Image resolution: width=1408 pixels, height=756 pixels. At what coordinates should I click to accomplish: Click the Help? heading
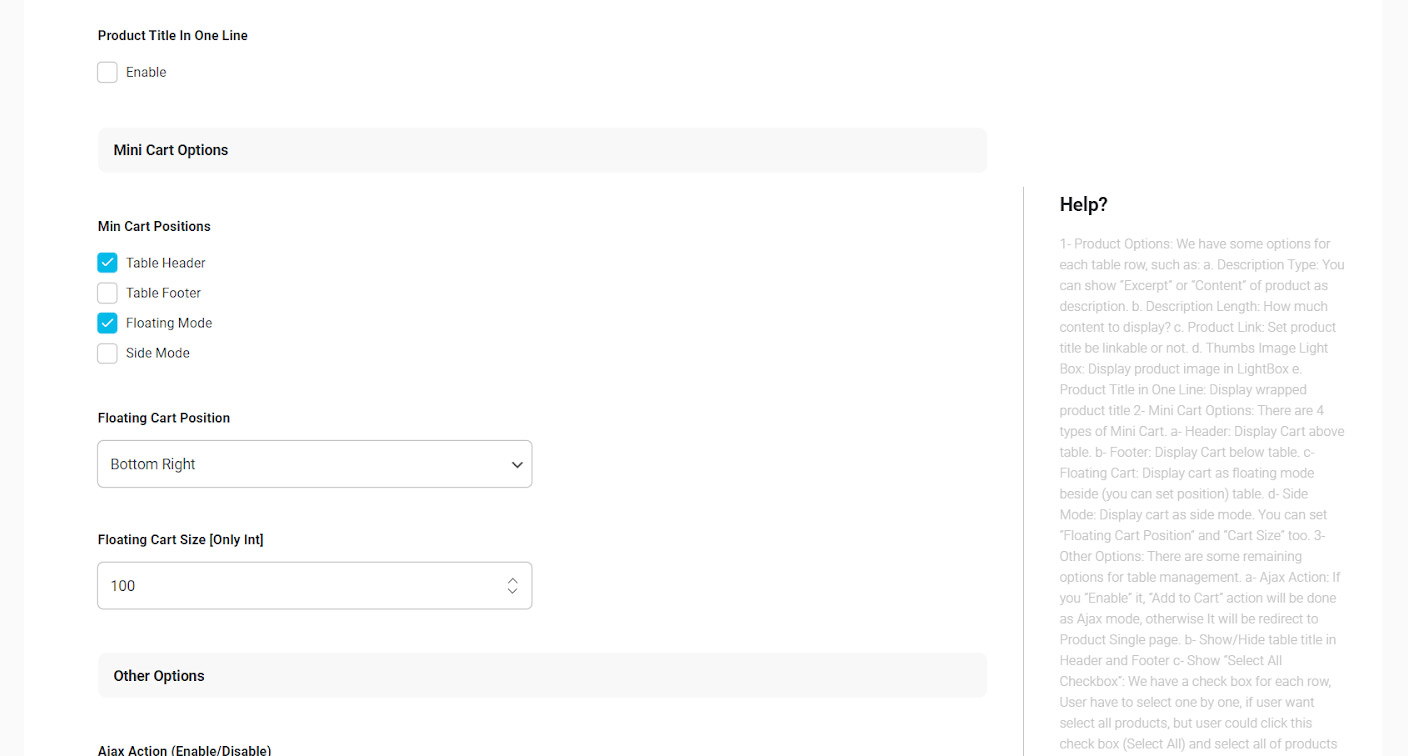[x=1084, y=205]
